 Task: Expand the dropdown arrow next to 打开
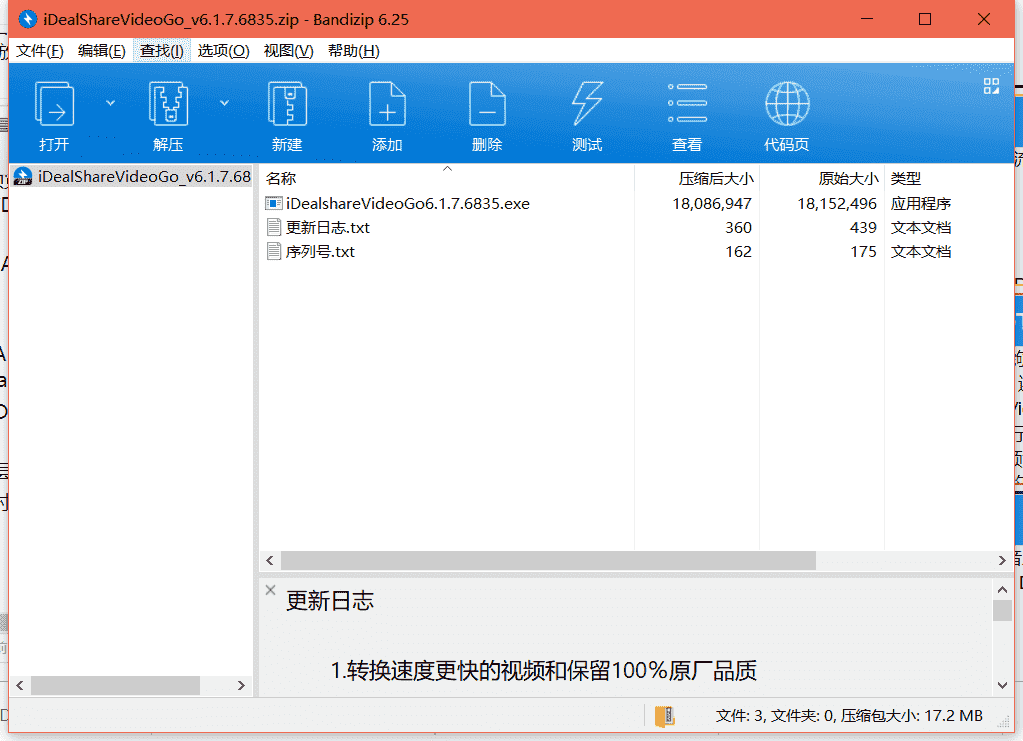[x=110, y=103]
